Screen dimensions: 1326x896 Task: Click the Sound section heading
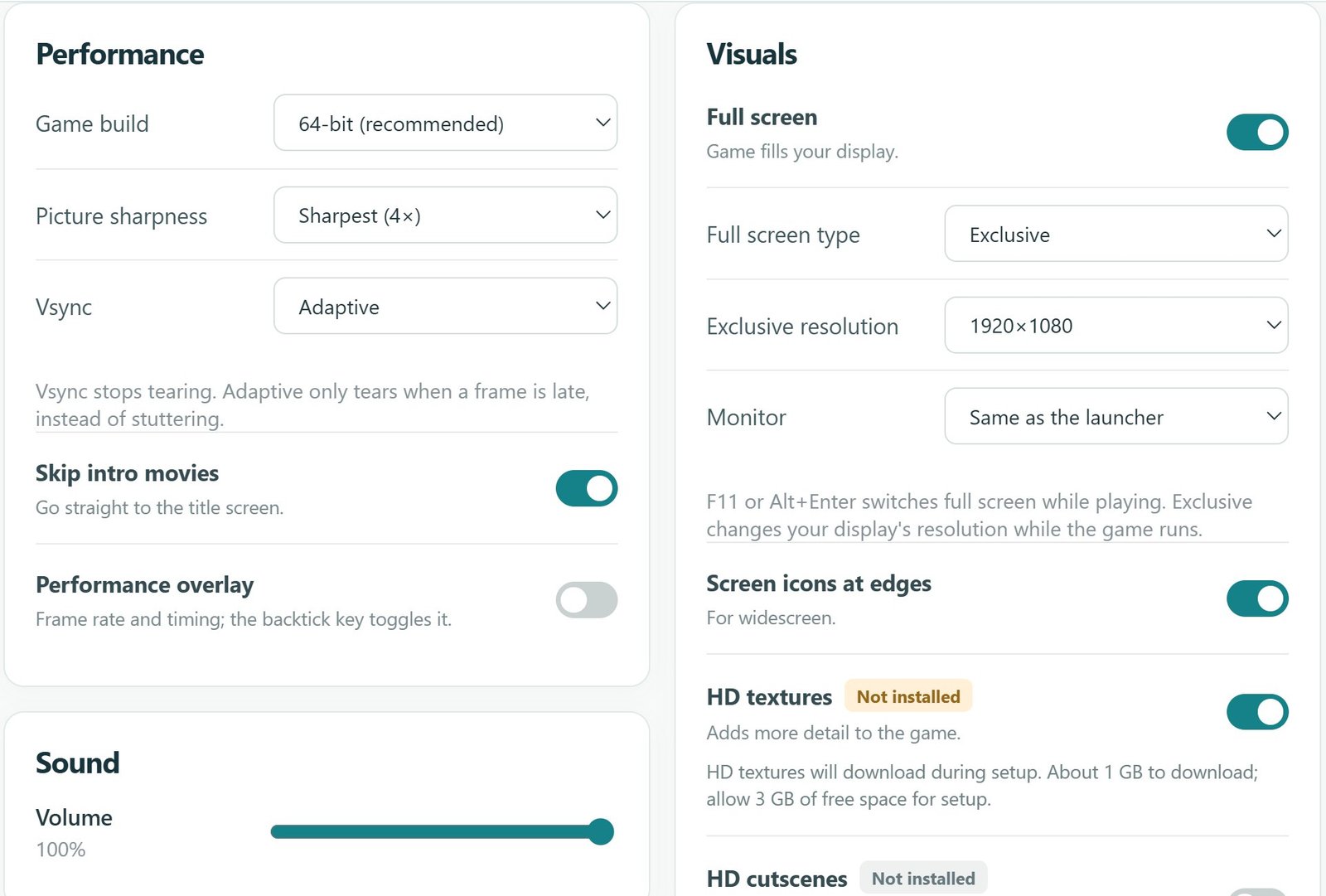tap(78, 763)
